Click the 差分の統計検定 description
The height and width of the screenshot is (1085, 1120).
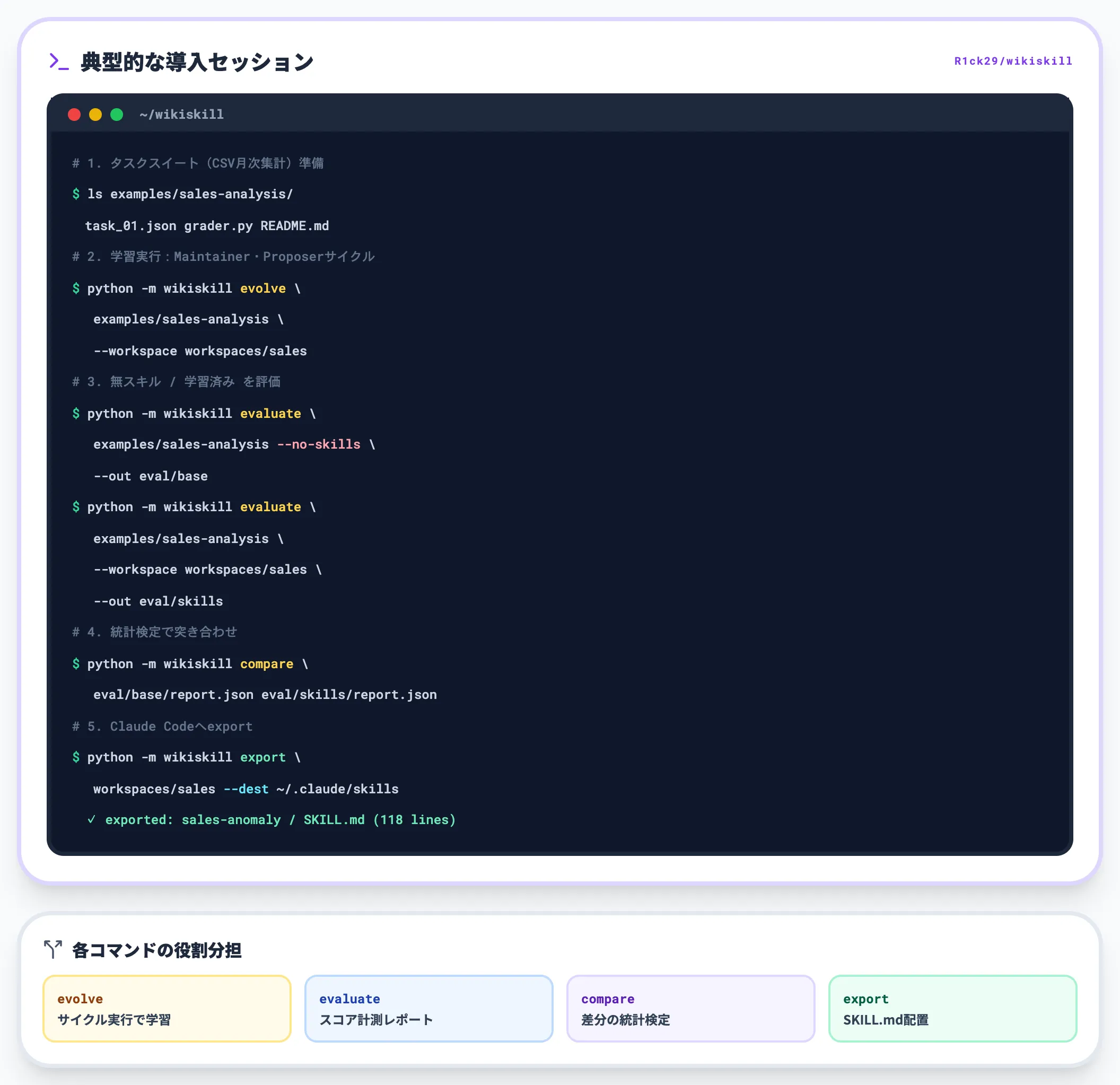tap(626, 1020)
